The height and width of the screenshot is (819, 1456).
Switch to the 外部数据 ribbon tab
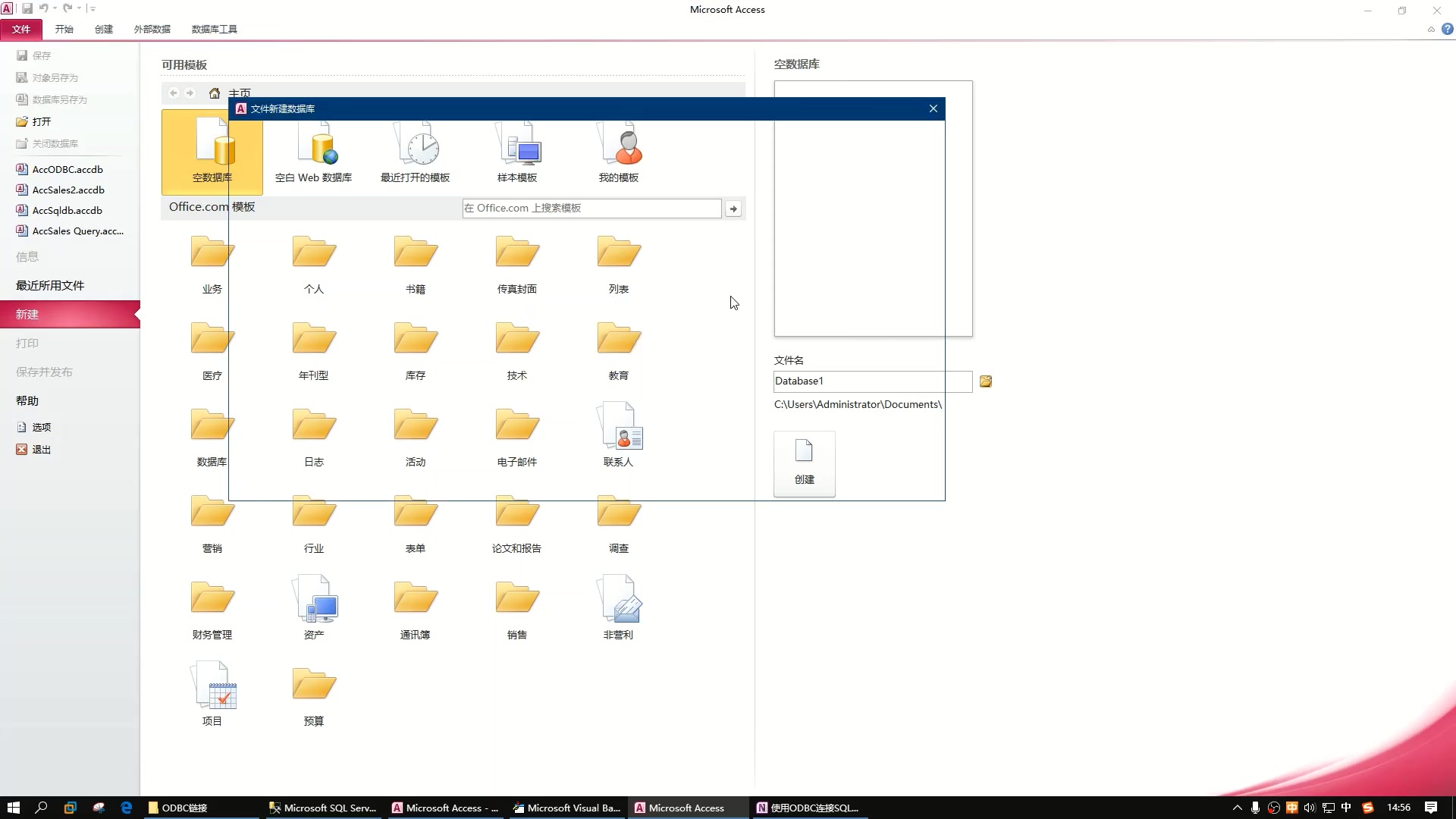(x=152, y=29)
